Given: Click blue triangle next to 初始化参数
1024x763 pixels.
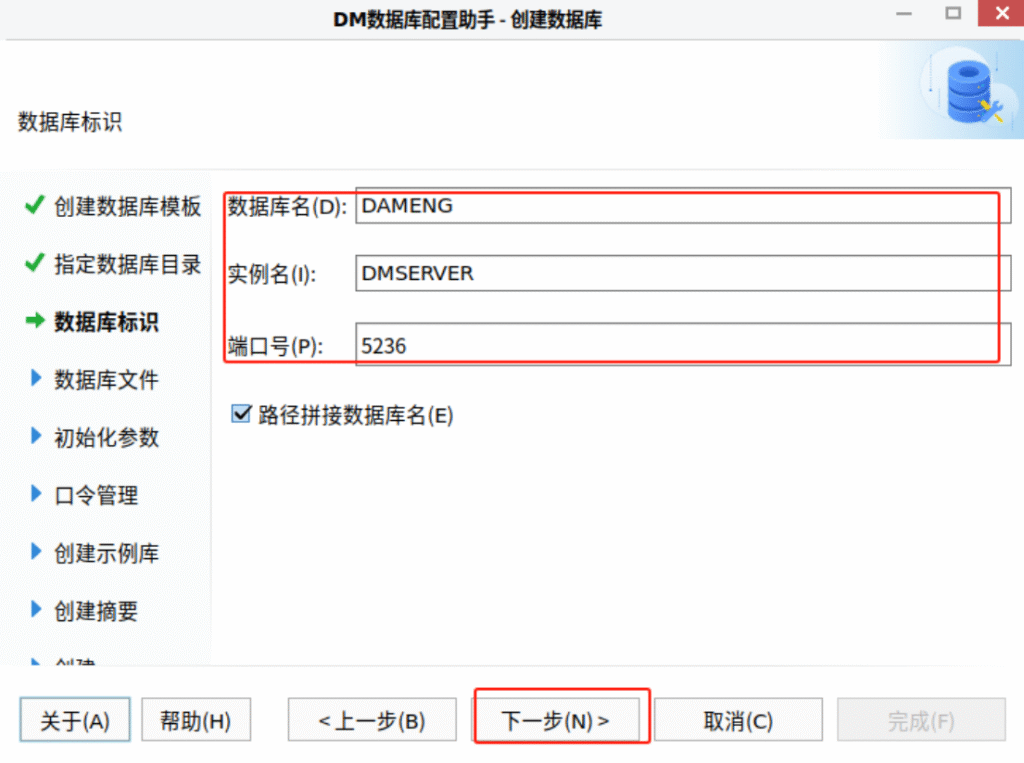Looking at the screenshot, I should click(36, 437).
